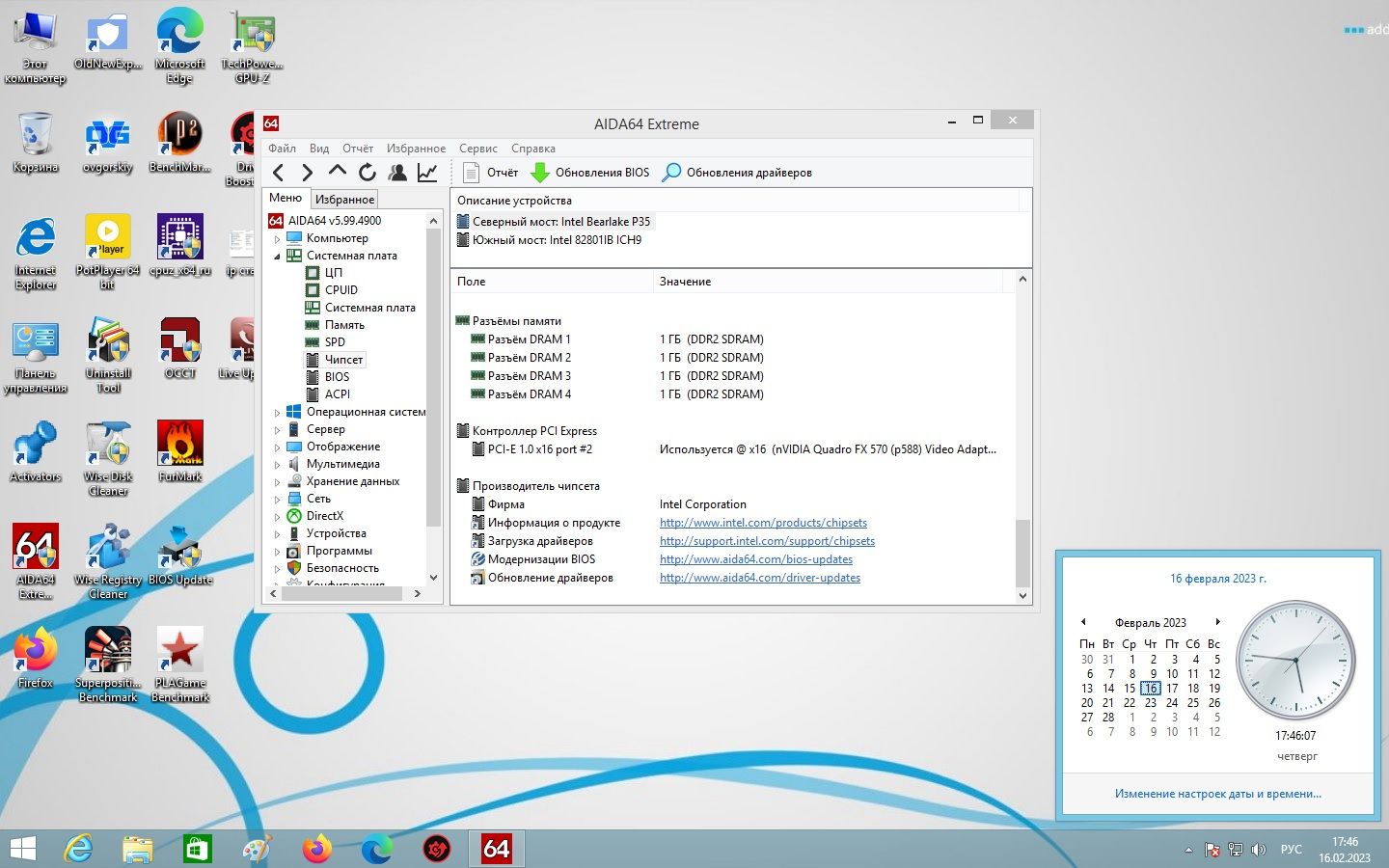Go forward with the AIDA64 forward arrow

(x=307, y=173)
